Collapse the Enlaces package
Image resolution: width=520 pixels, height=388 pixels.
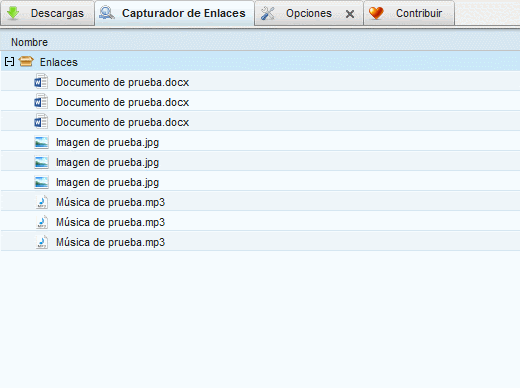coord(9,62)
